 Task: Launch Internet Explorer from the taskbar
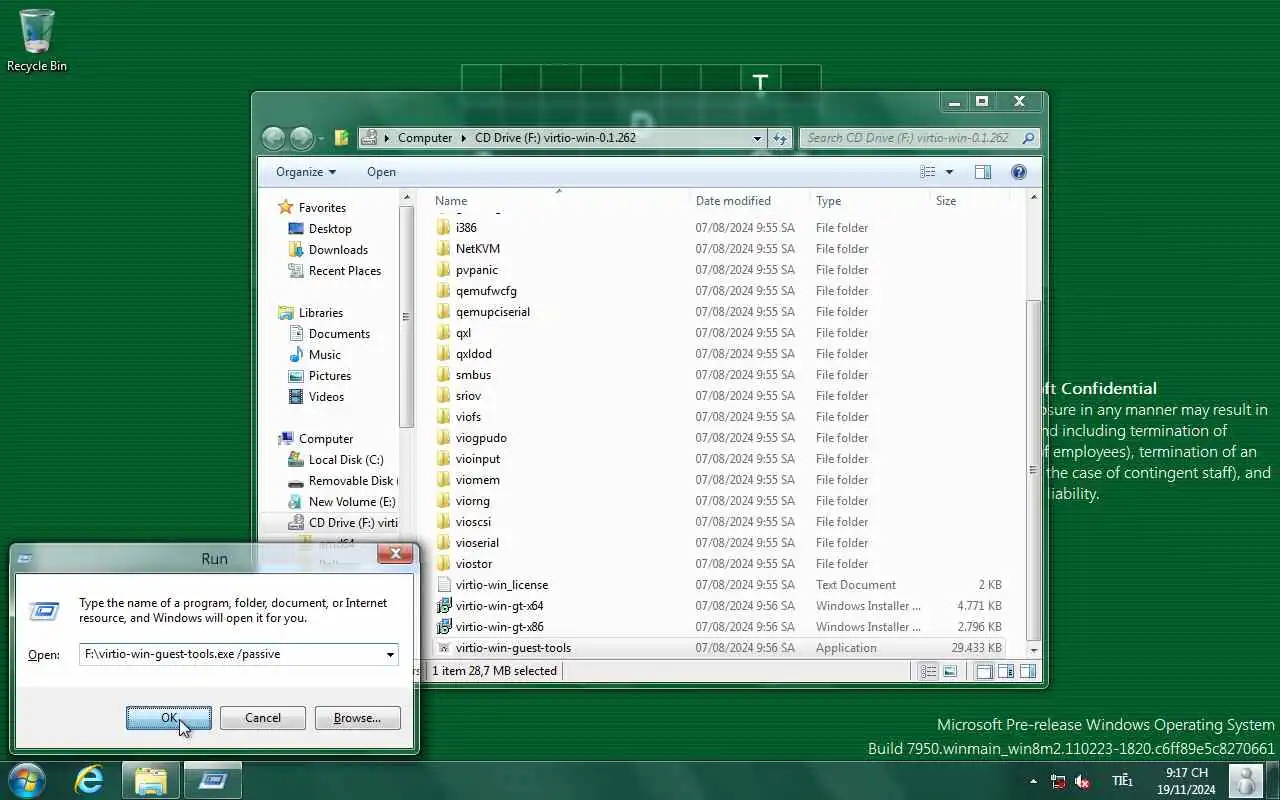point(89,780)
